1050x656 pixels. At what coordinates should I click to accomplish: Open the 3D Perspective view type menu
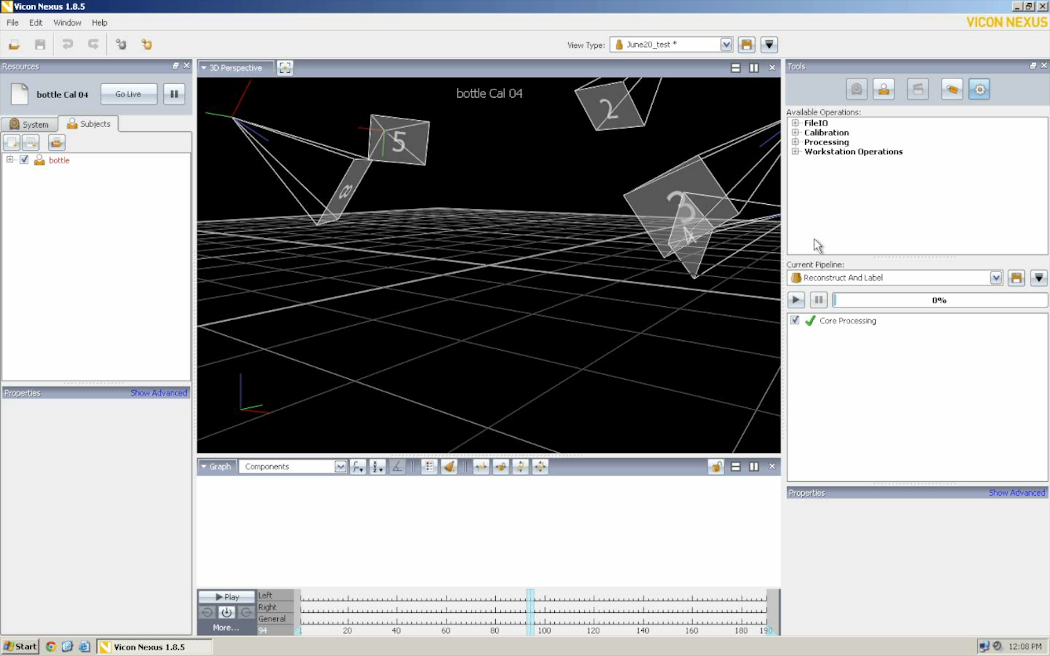[232, 68]
